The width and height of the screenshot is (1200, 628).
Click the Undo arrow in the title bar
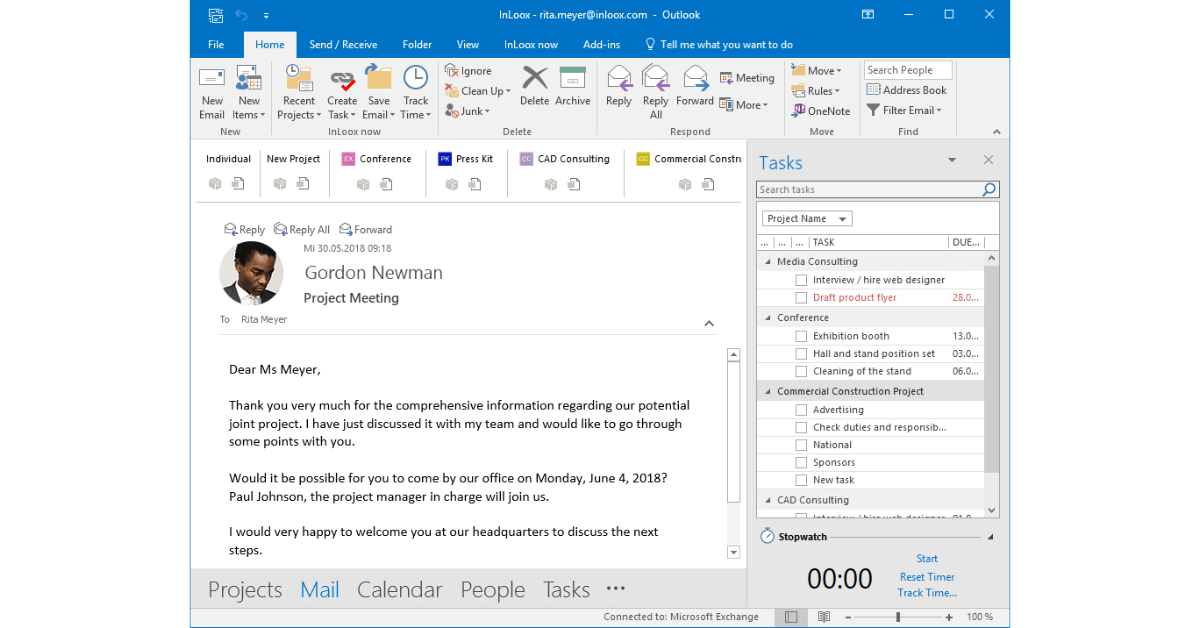pos(241,15)
